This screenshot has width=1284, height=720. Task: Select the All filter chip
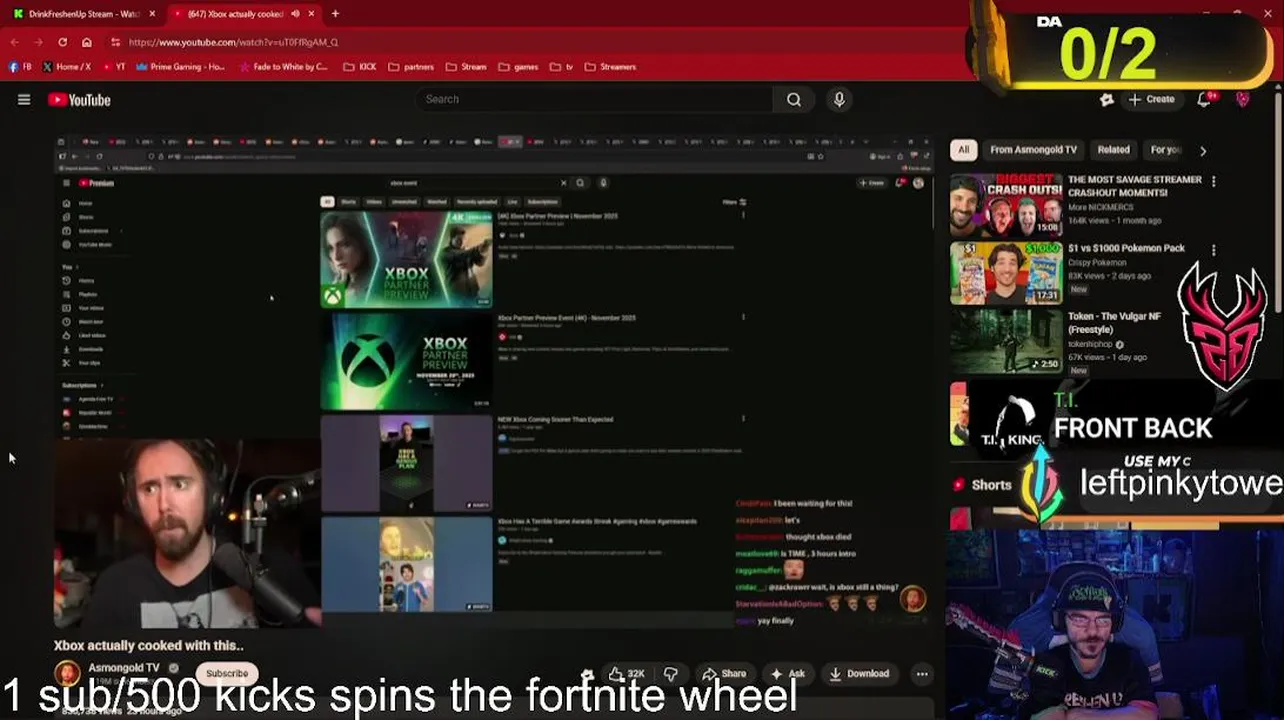coord(963,150)
